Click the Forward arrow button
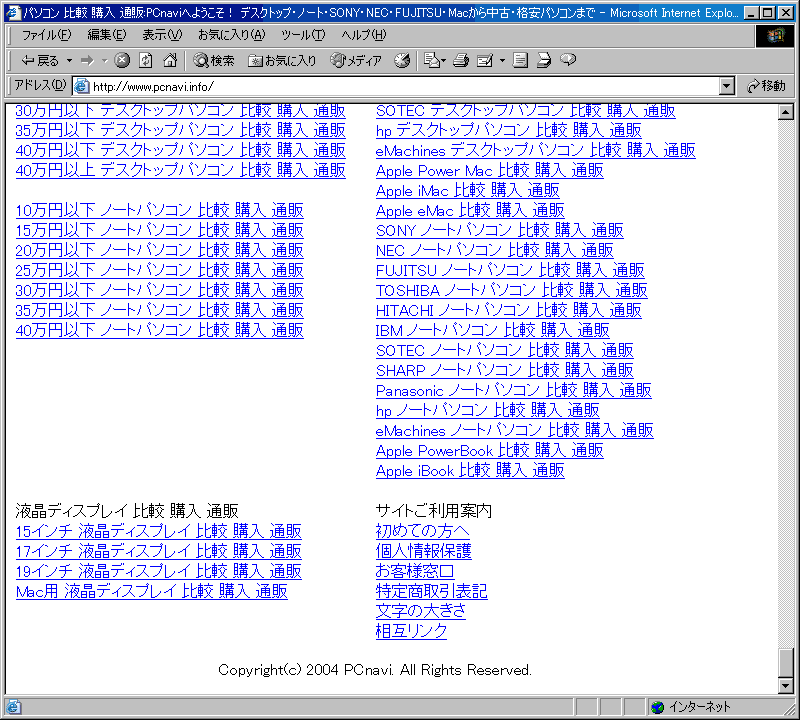The width and height of the screenshot is (800, 720). (87, 61)
